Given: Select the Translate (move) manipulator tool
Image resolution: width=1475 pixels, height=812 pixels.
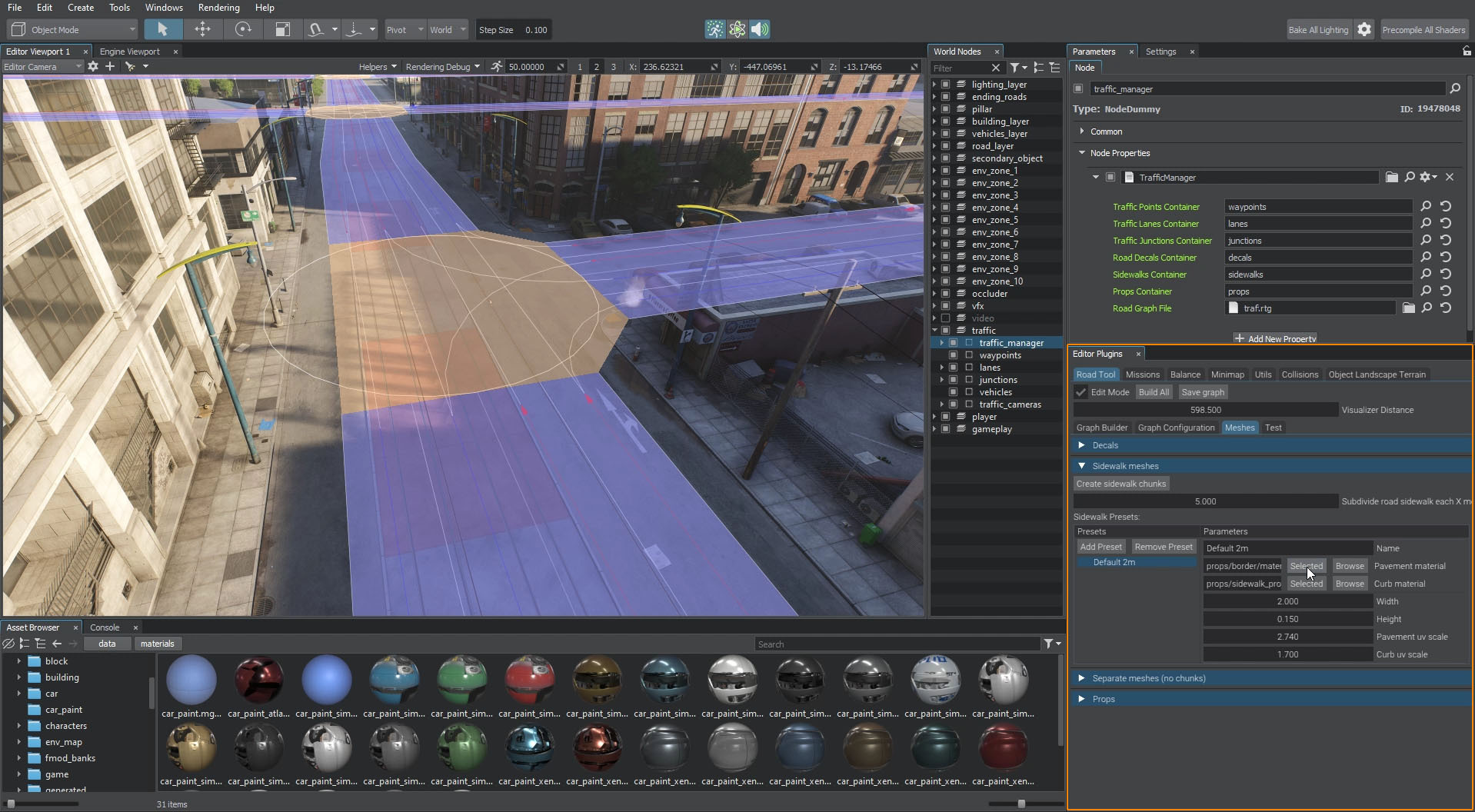Looking at the screenshot, I should [x=202, y=29].
